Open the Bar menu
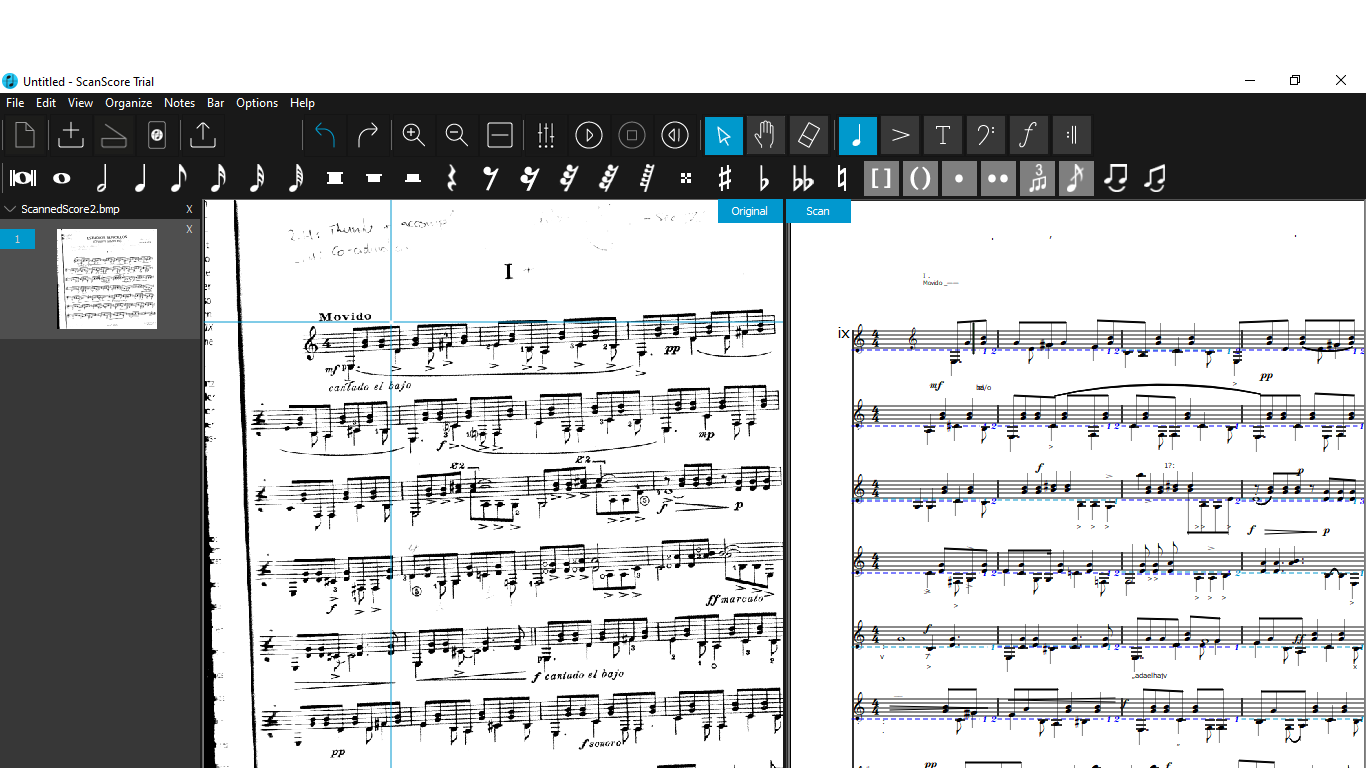The height and width of the screenshot is (768, 1366). (x=216, y=103)
